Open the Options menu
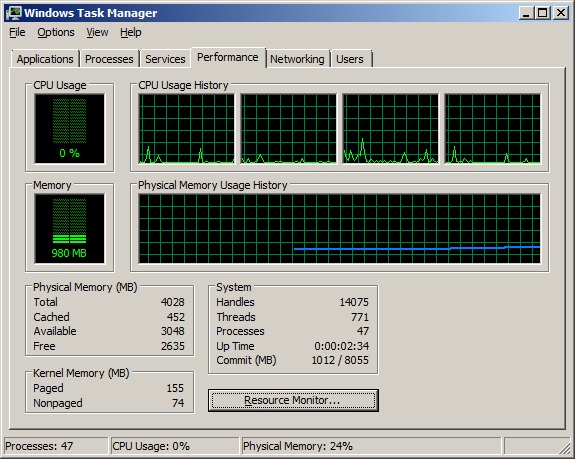The height and width of the screenshot is (459, 575). (56, 32)
